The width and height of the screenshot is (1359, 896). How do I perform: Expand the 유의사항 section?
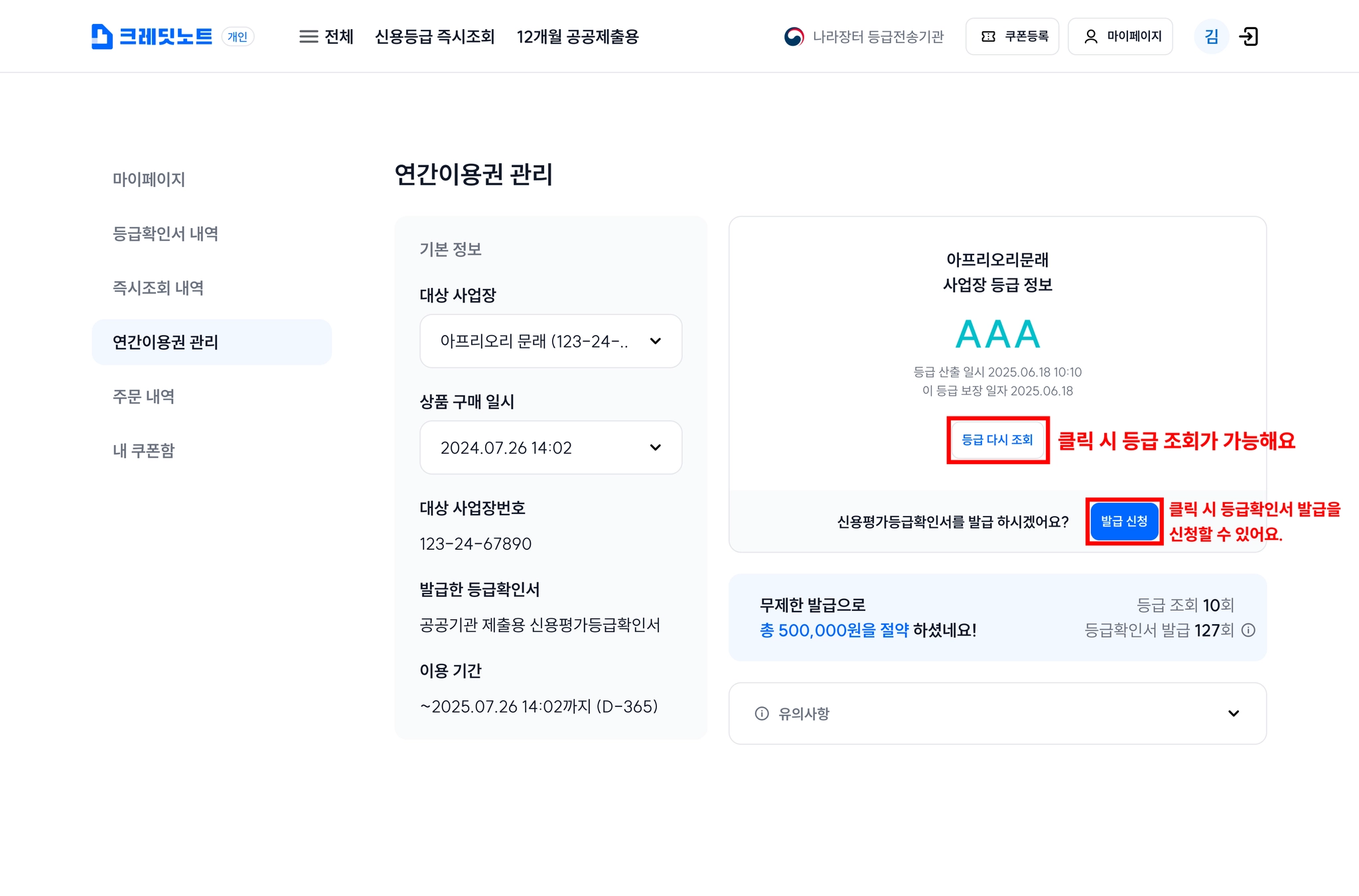coord(997,714)
